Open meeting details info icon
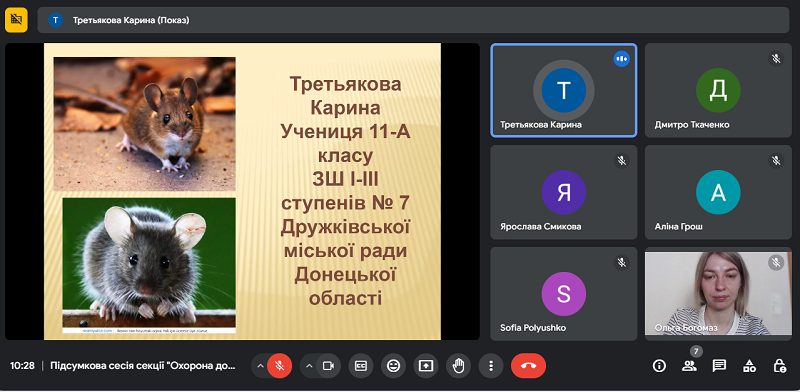 click(659, 365)
